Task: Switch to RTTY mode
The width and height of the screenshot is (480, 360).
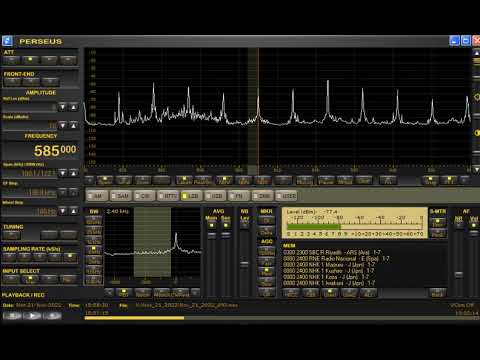Action: tap(168, 196)
